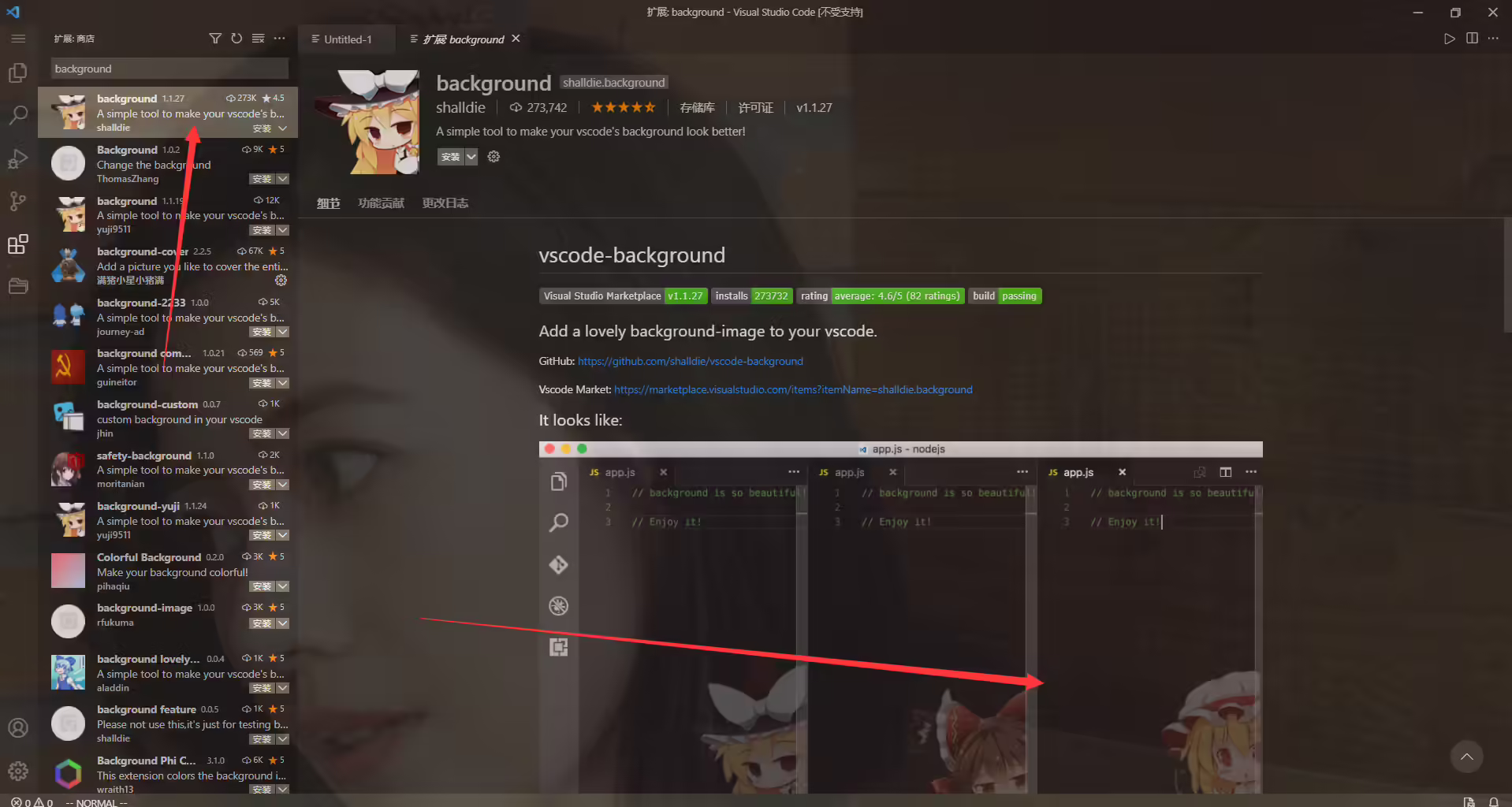Open the hamburger application menu
Screen dimensions: 1512x807
pyautogui.click(x=18, y=39)
